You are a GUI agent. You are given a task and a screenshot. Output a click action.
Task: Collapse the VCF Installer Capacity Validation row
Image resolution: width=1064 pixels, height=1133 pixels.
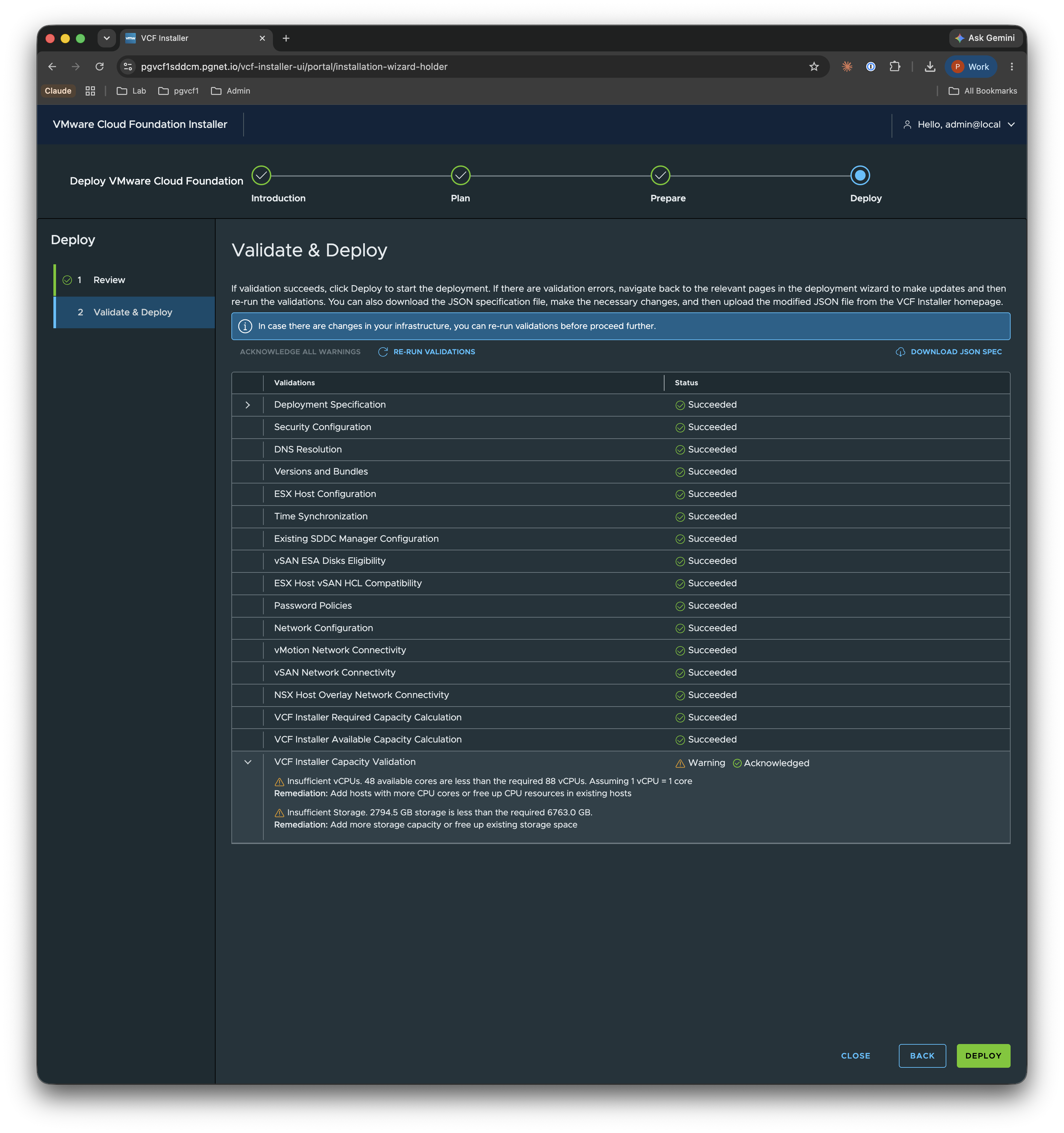tap(248, 762)
